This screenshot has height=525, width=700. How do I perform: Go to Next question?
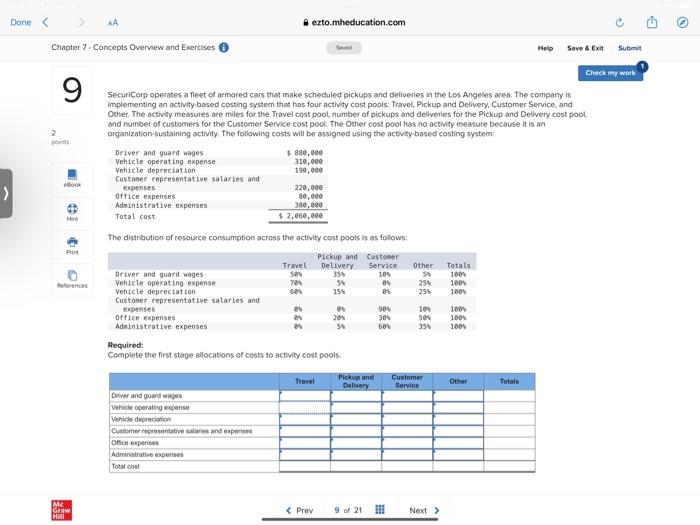click(424, 510)
